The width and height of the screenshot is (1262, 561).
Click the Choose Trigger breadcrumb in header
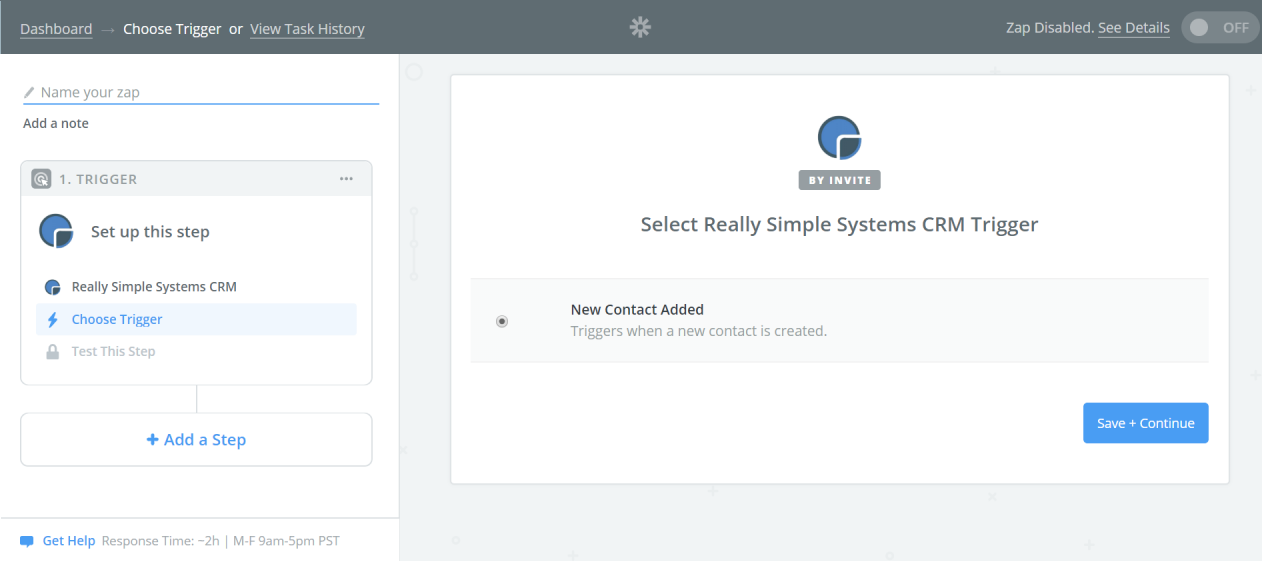[x=172, y=29]
